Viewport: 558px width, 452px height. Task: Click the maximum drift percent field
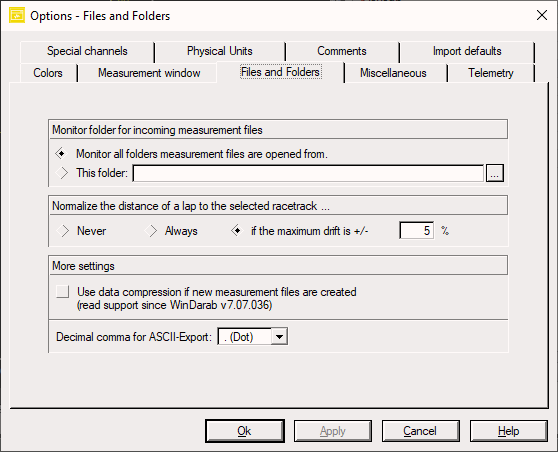(x=416, y=231)
